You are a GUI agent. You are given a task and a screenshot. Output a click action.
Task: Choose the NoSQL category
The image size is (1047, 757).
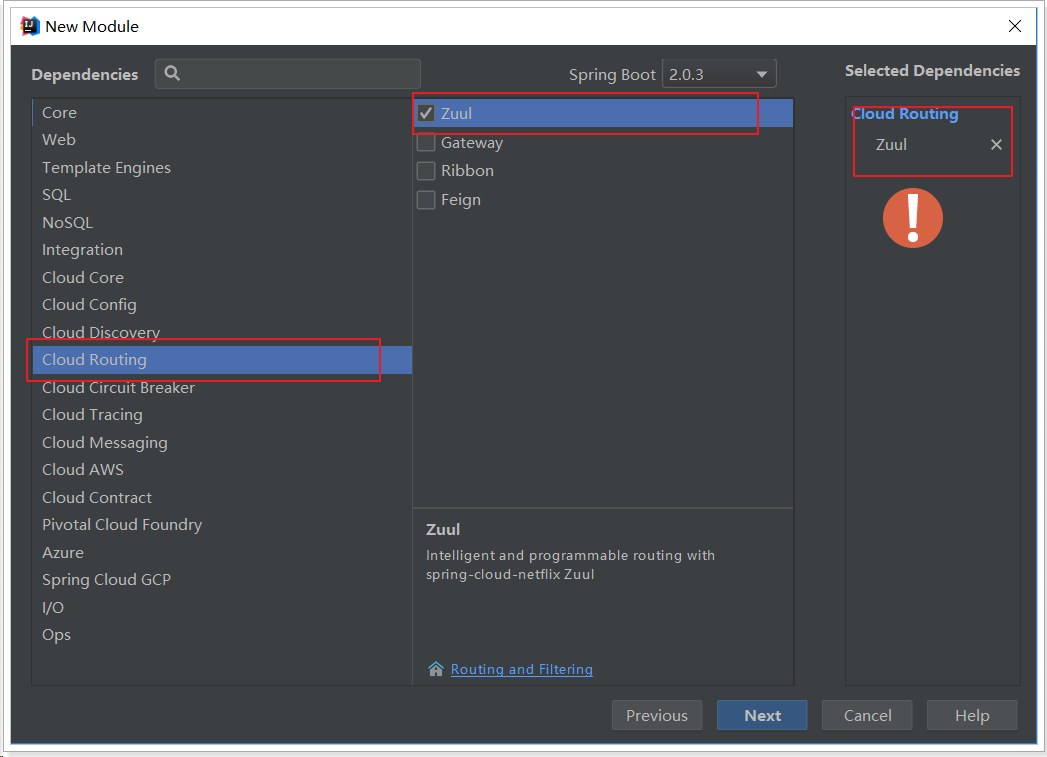pyautogui.click(x=222, y=222)
